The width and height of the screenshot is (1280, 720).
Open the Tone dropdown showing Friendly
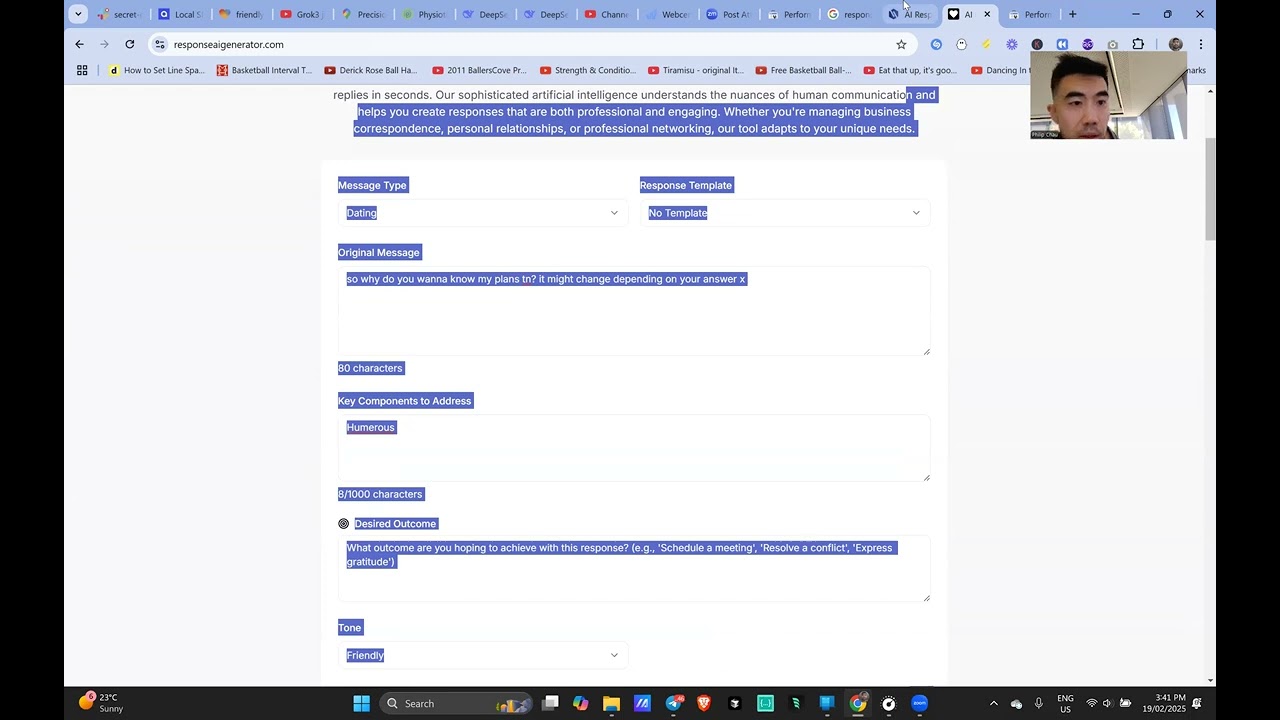[x=483, y=655]
